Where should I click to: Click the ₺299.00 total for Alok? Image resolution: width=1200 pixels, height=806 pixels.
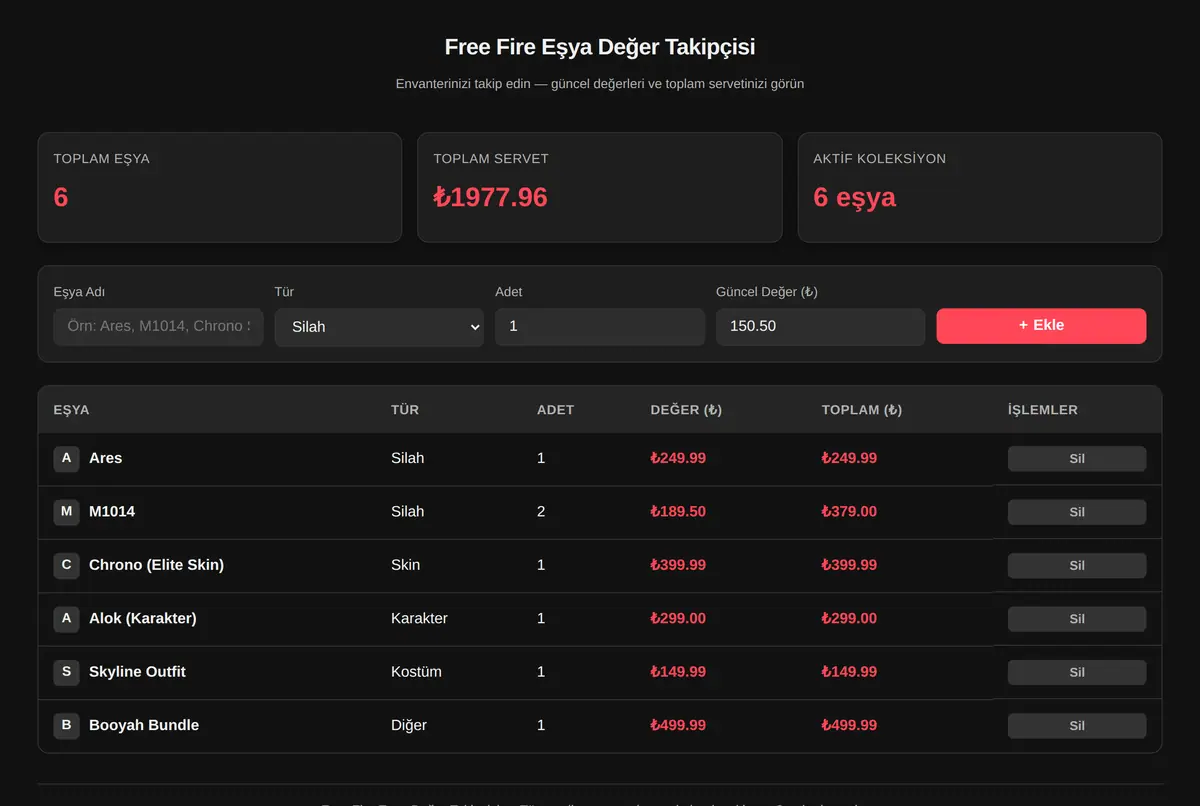click(849, 618)
